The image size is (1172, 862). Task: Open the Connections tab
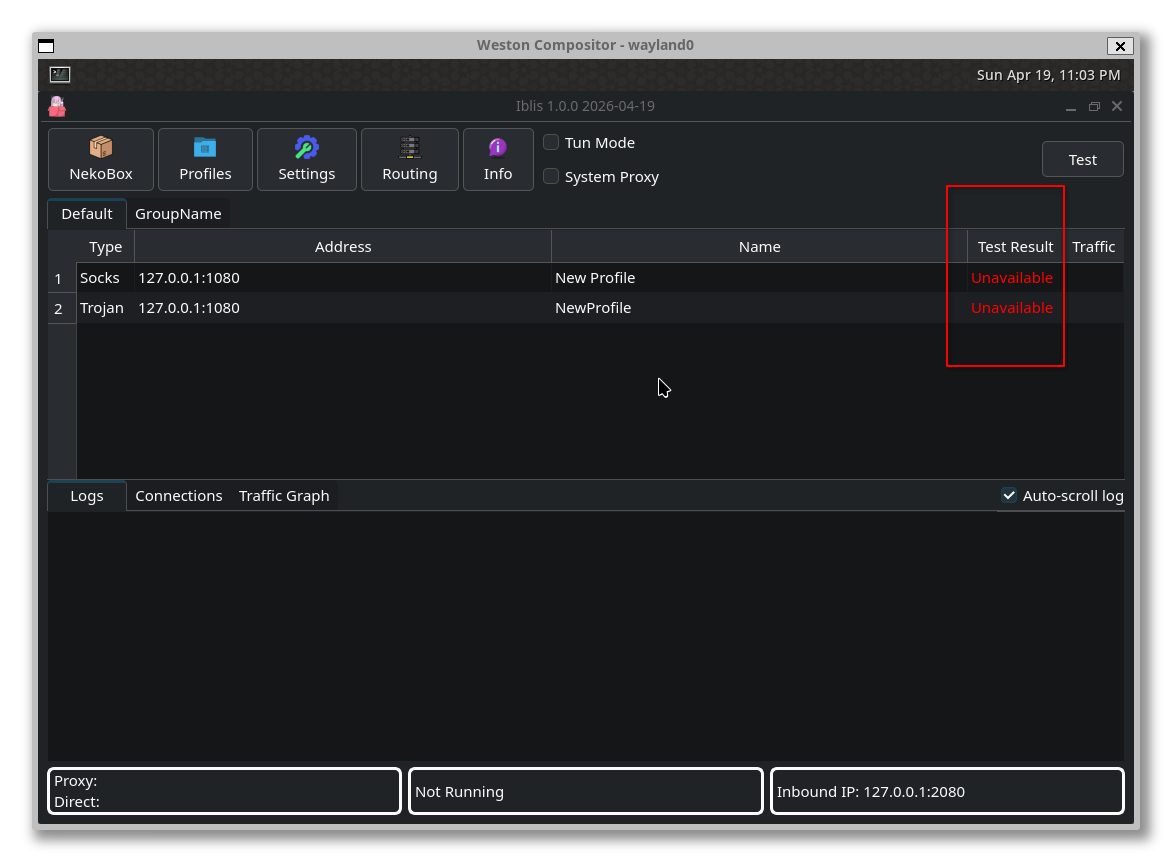coord(179,496)
